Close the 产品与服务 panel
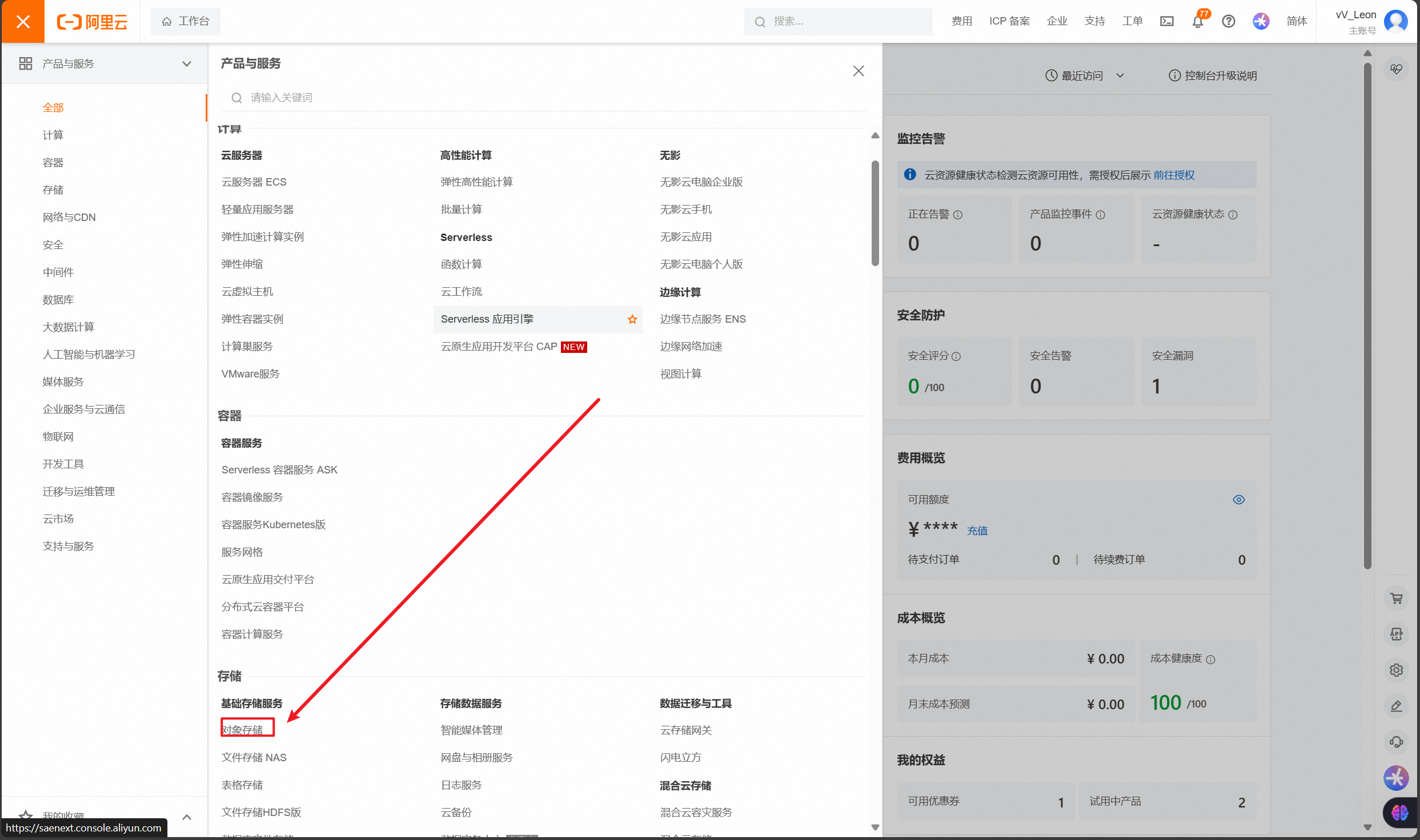Image resolution: width=1420 pixels, height=840 pixels. [x=859, y=71]
